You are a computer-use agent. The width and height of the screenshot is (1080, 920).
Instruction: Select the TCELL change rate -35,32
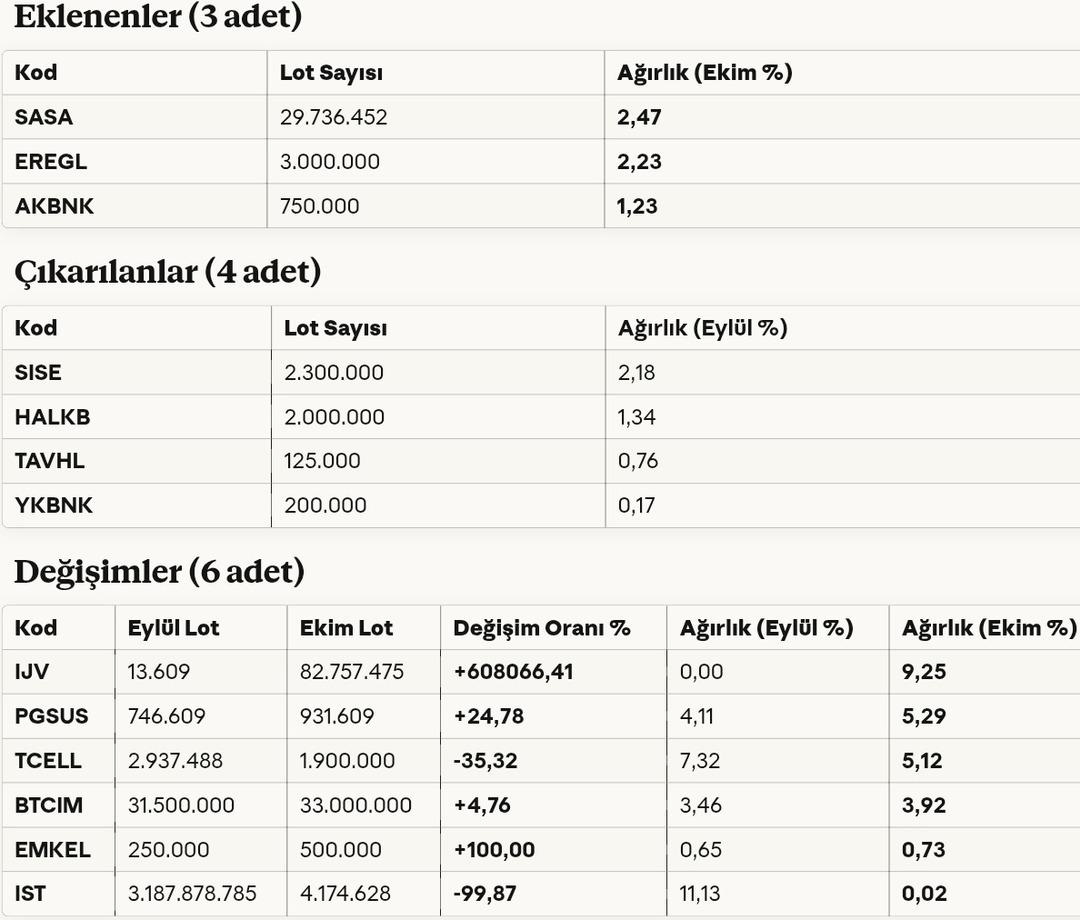click(486, 761)
